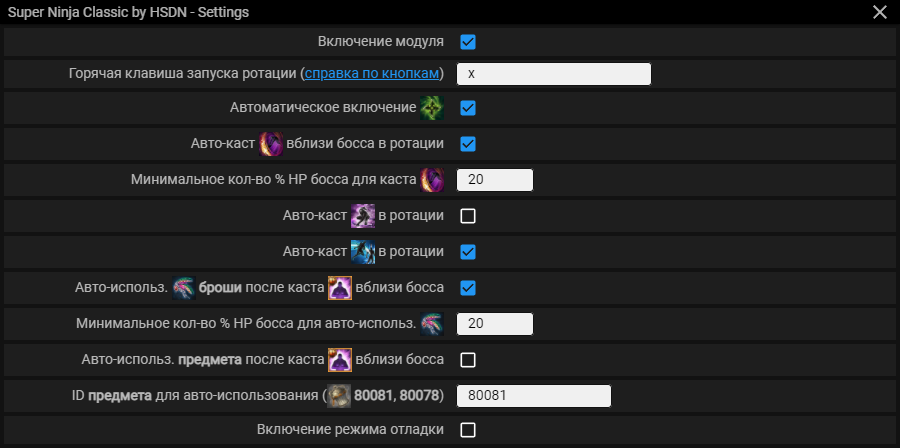Click the blue skill icon in Авто-каст в ротации row

pos(363,251)
